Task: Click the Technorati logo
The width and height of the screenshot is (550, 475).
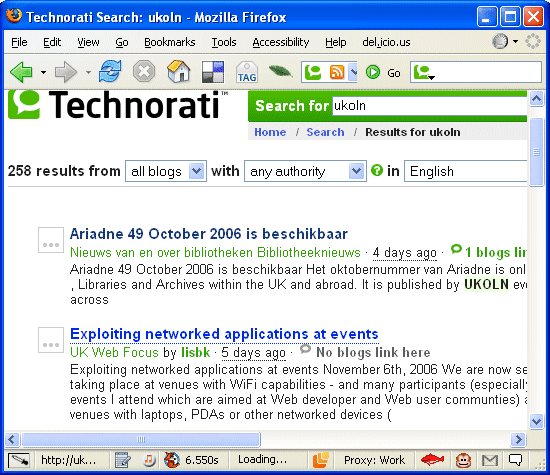Action: (x=118, y=104)
